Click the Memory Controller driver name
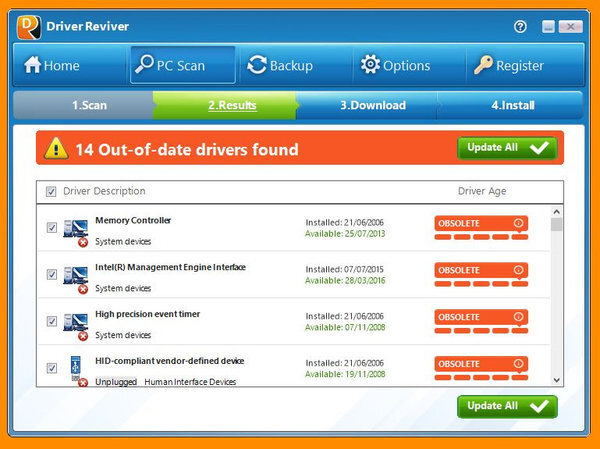This screenshot has height=449, width=600. (x=133, y=220)
